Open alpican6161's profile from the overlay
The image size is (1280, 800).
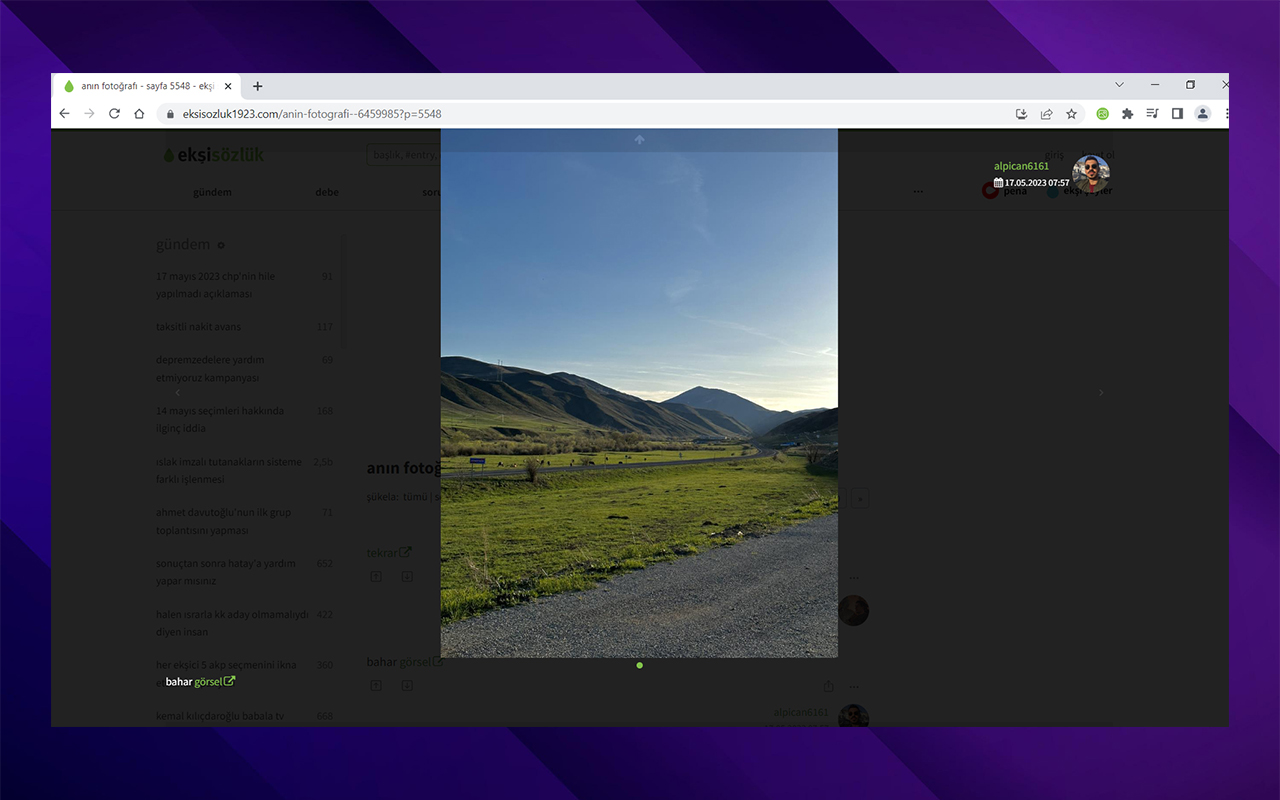[x=1021, y=166]
